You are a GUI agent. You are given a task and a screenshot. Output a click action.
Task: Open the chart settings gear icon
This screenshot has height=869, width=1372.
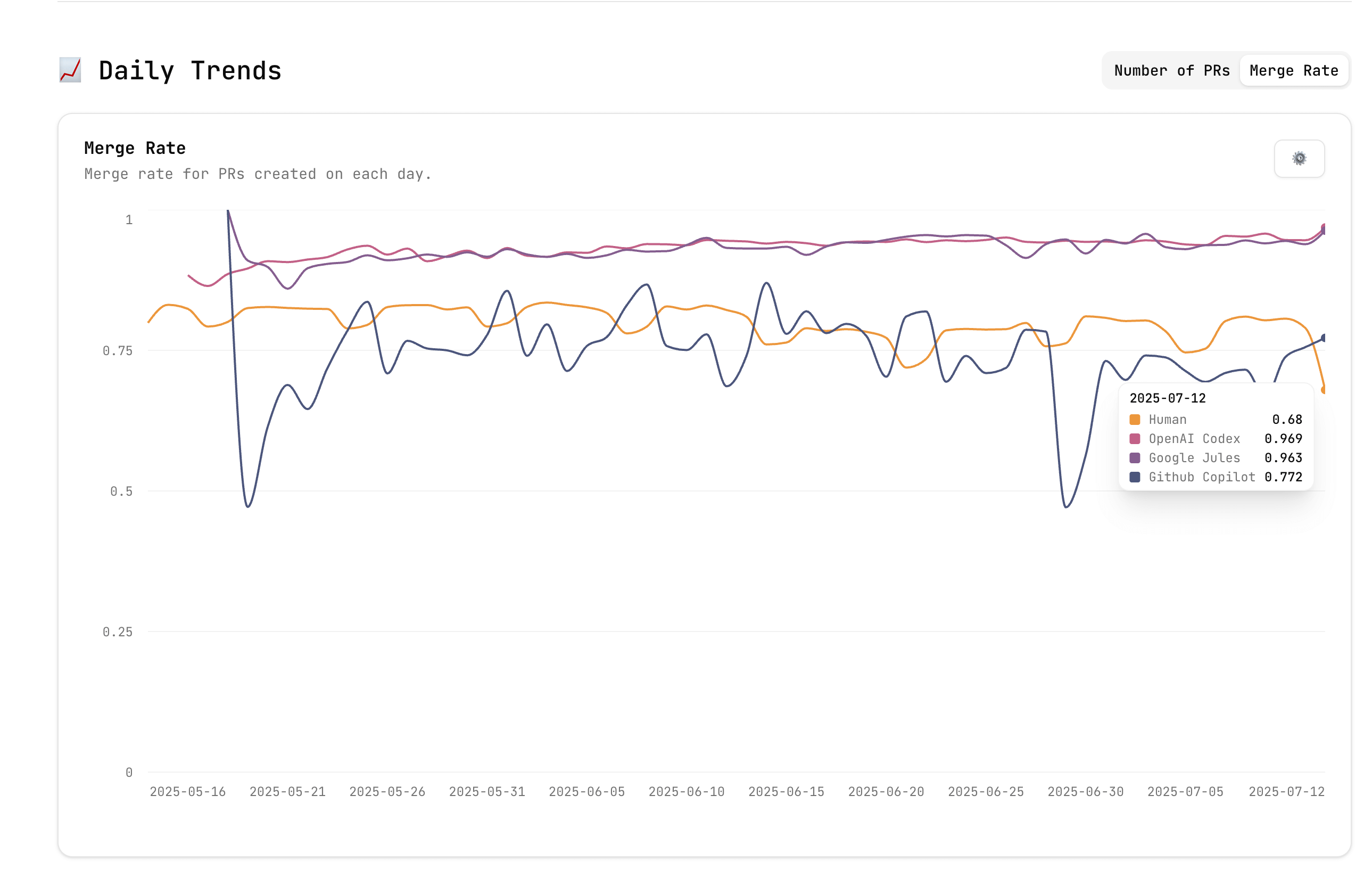(1299, 159)
